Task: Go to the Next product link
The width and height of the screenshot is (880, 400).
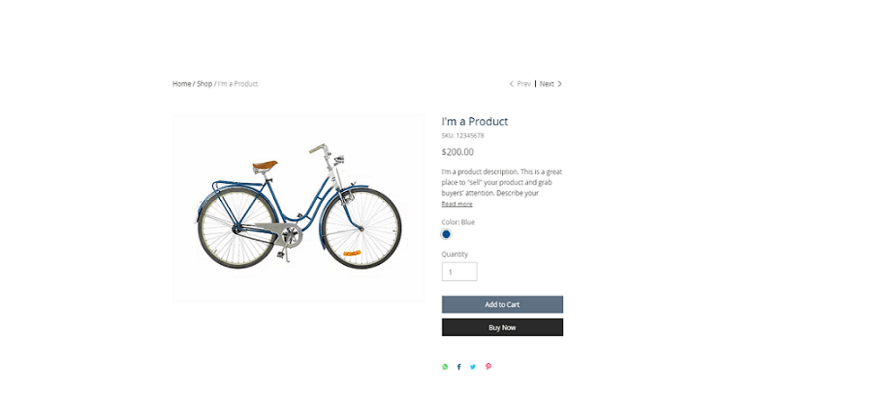Action: pos(547,84)
